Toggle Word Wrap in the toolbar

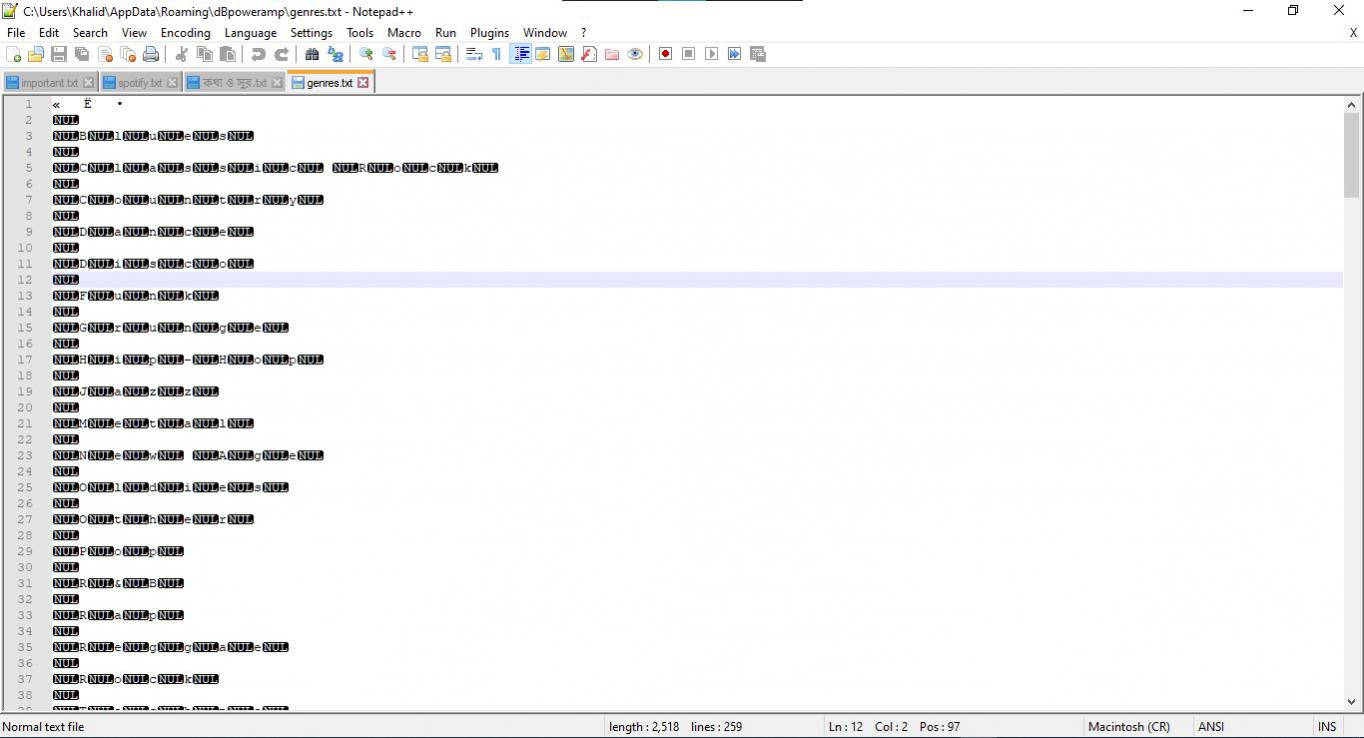pyautogui.click(x=474, y=54)
